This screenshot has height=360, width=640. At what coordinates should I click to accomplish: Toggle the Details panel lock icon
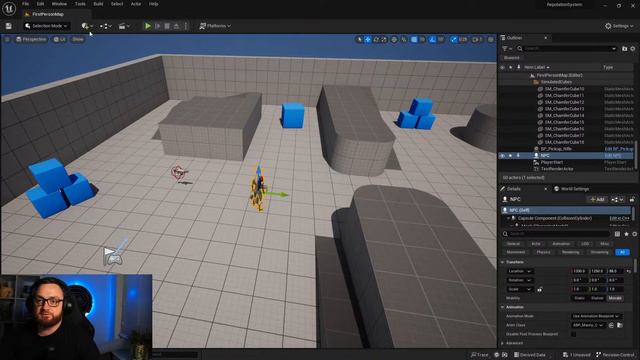click(x=632, y=200)
